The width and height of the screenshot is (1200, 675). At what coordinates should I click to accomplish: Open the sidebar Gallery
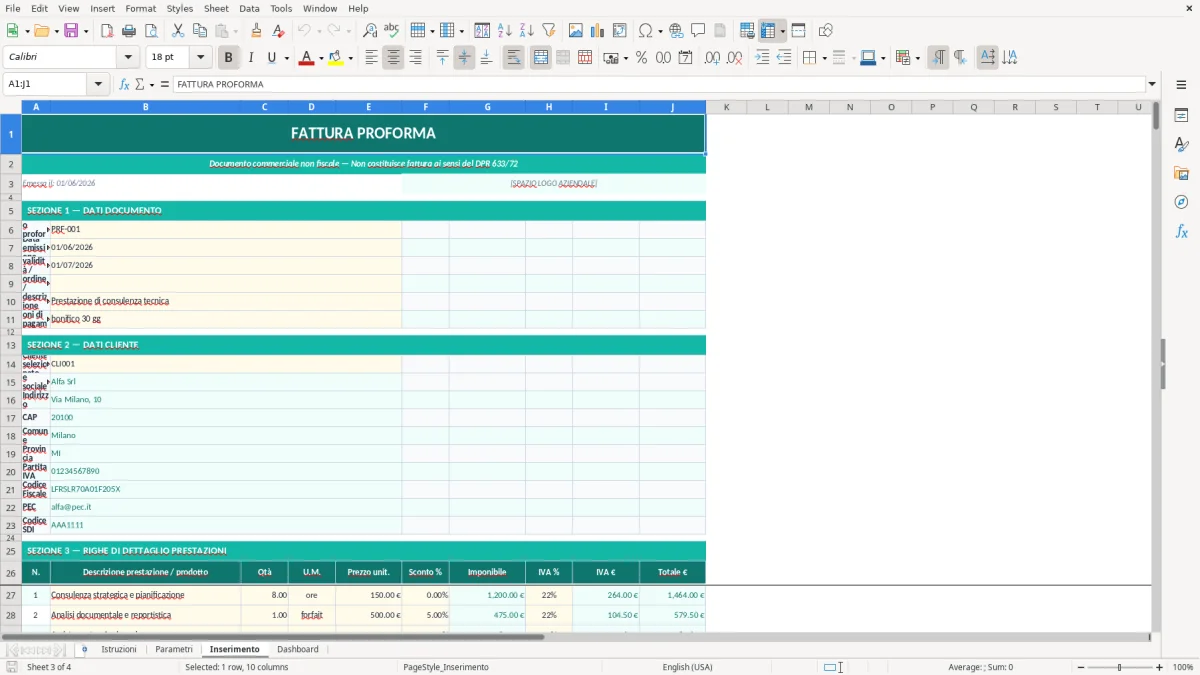[1181, 173]
